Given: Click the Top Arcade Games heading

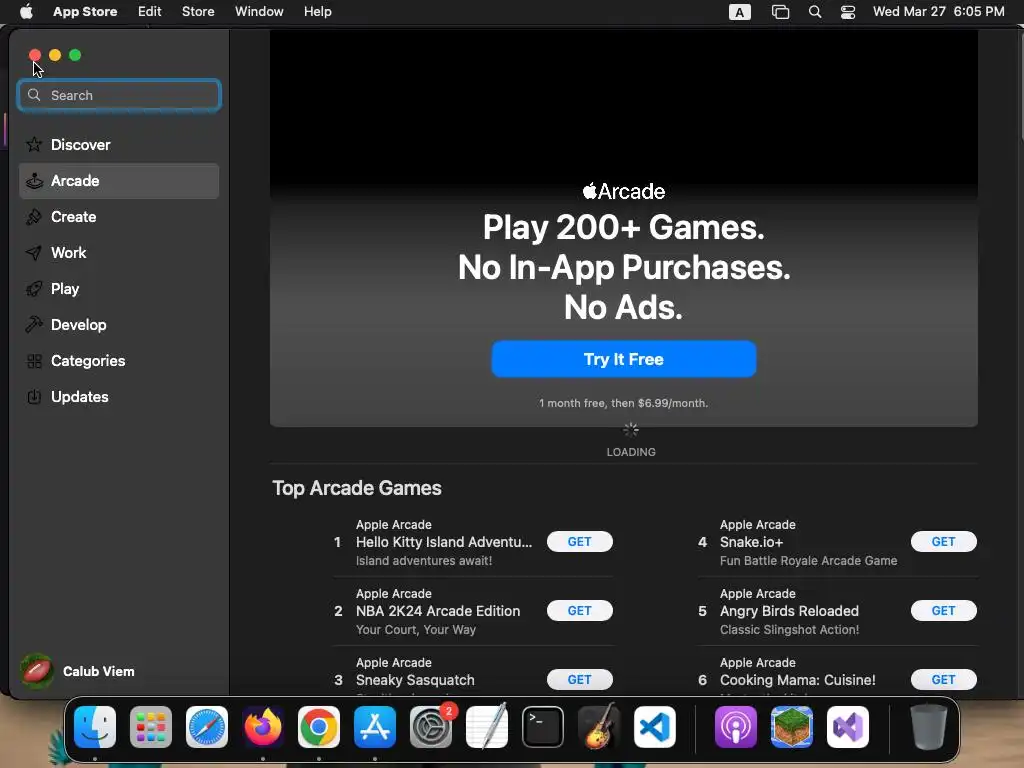Looking at the screenshot, I should point(357,488).
